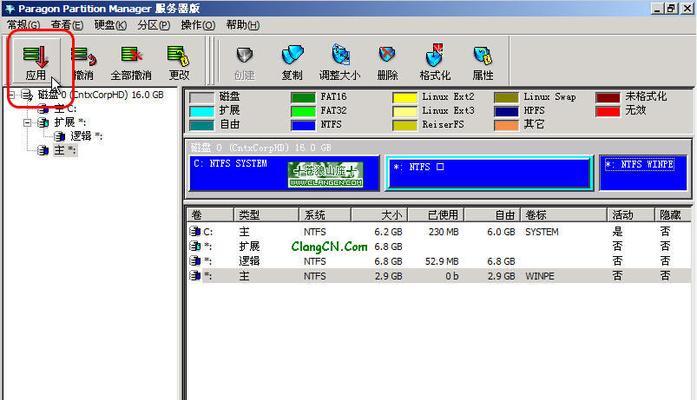Select 磁盘 0 (CntxCorpHD) 16.0 GB in tree
This screenshot has width=697, height=400.
click(x=101, y=95)
